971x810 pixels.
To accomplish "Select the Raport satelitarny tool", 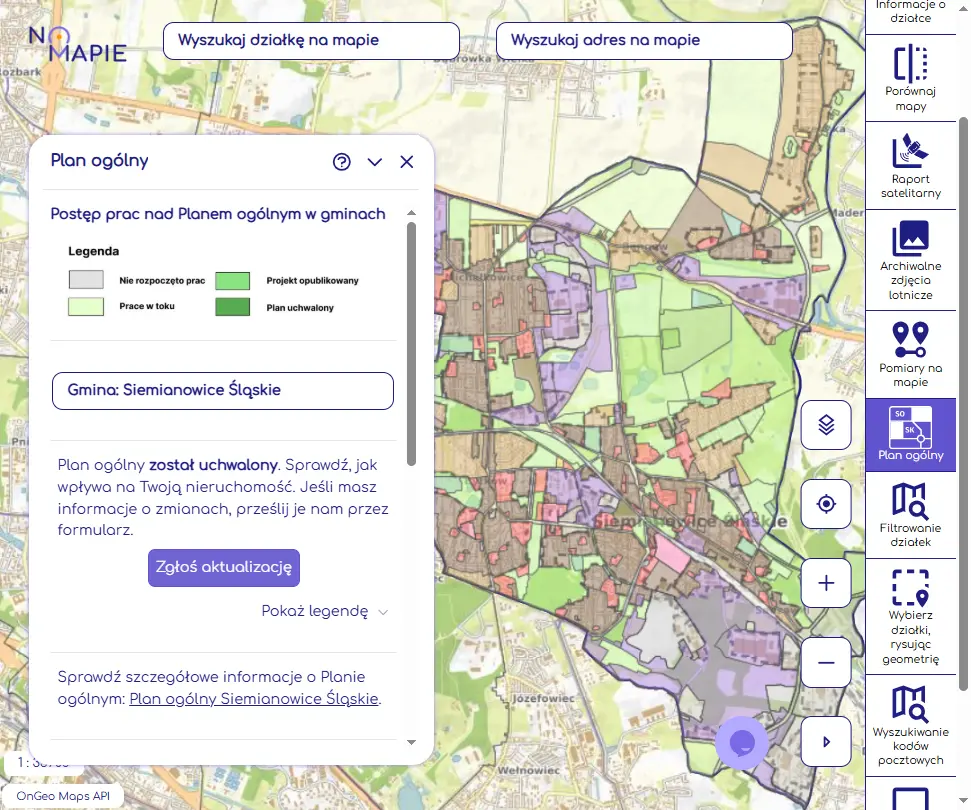I will (910, 163).
